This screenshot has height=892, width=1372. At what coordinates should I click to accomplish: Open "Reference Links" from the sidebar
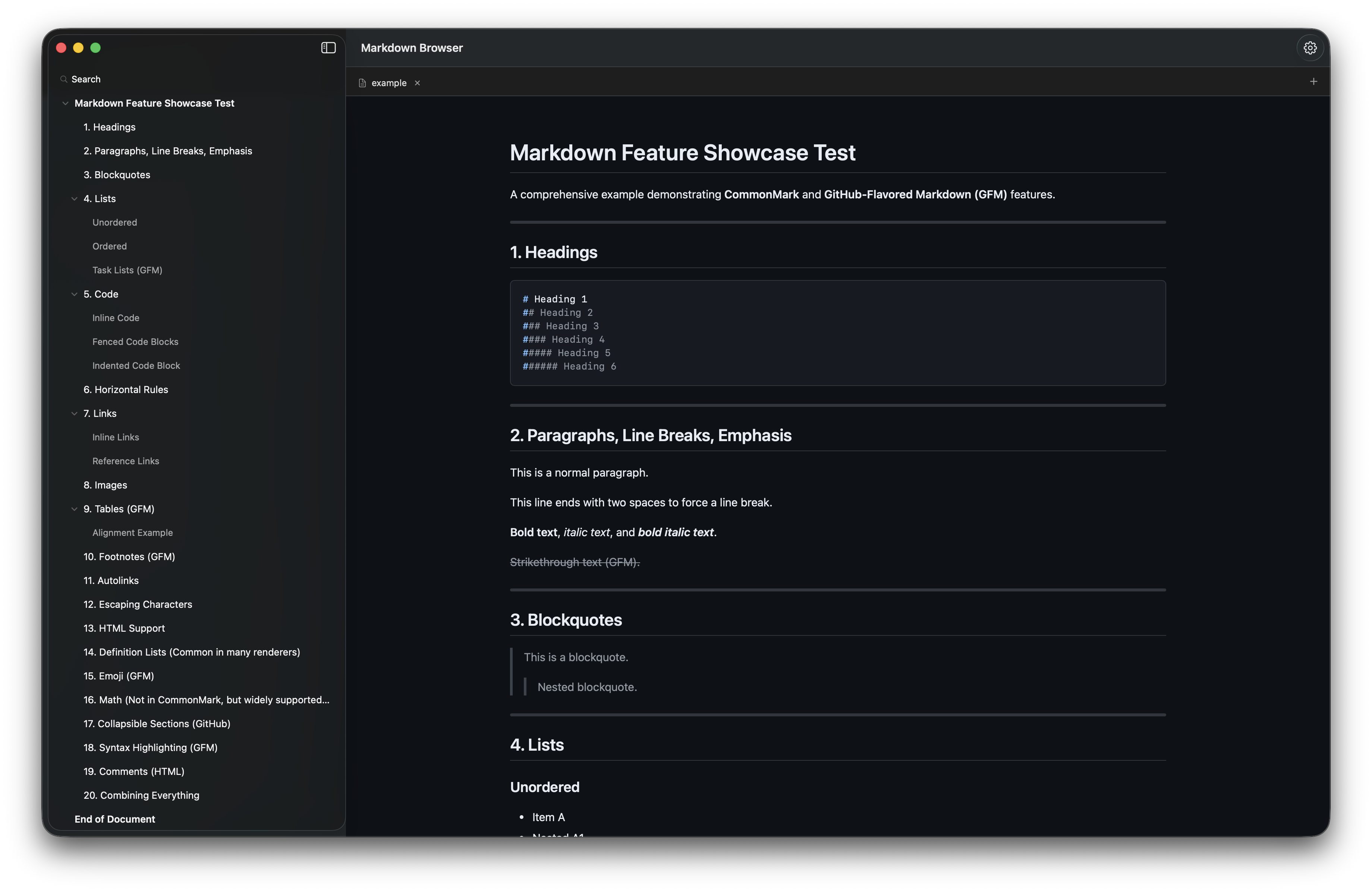(126, 461)
